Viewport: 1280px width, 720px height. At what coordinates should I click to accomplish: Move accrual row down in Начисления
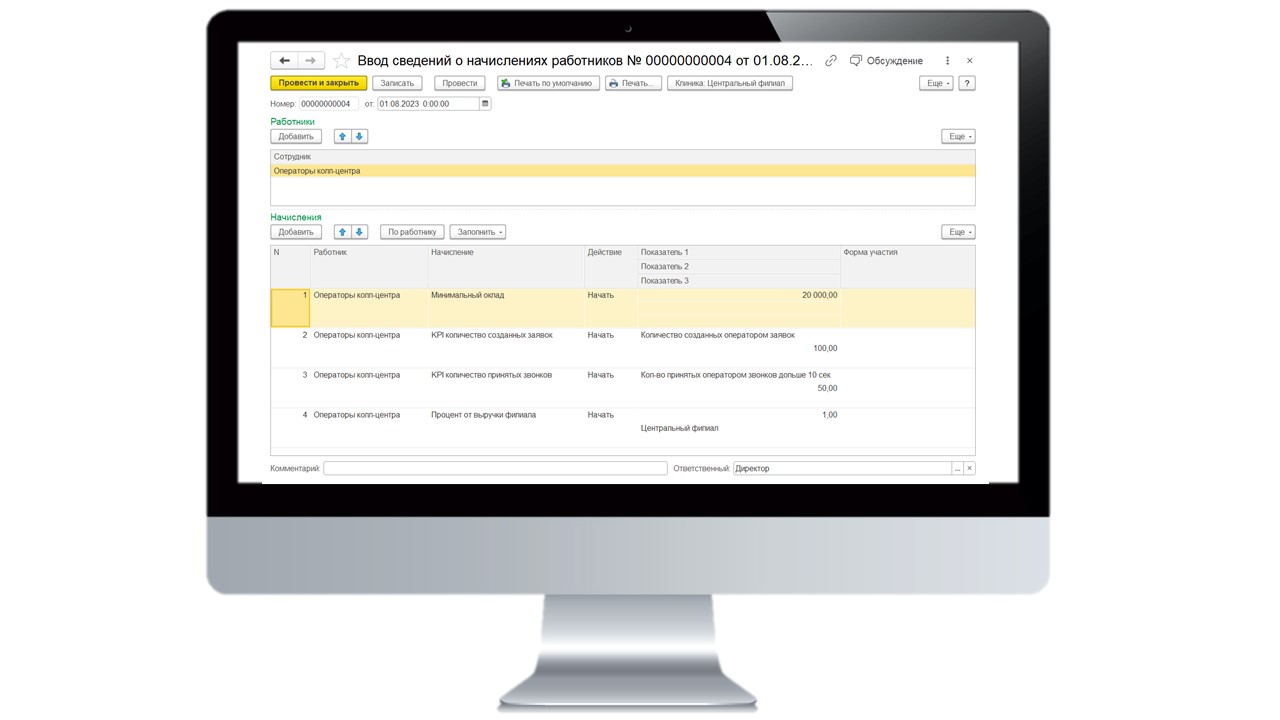click(359, 232)
